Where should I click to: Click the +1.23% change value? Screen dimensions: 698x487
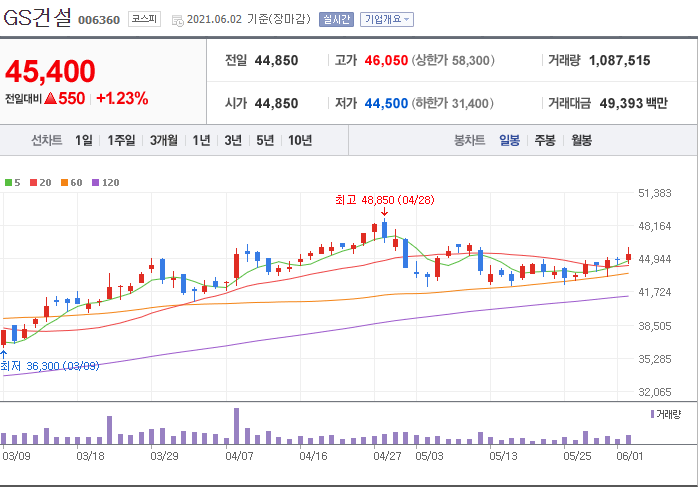pyautogui.click(x=122, y=98)
